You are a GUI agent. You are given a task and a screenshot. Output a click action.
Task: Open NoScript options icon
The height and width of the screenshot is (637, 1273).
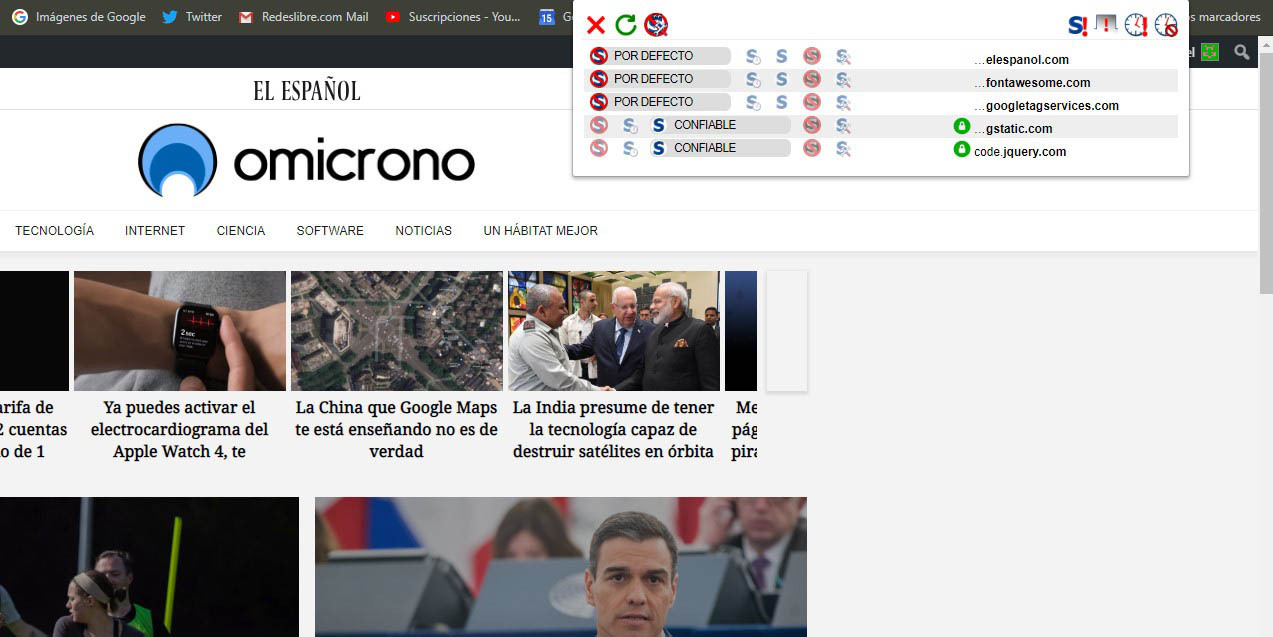[656, 25]
